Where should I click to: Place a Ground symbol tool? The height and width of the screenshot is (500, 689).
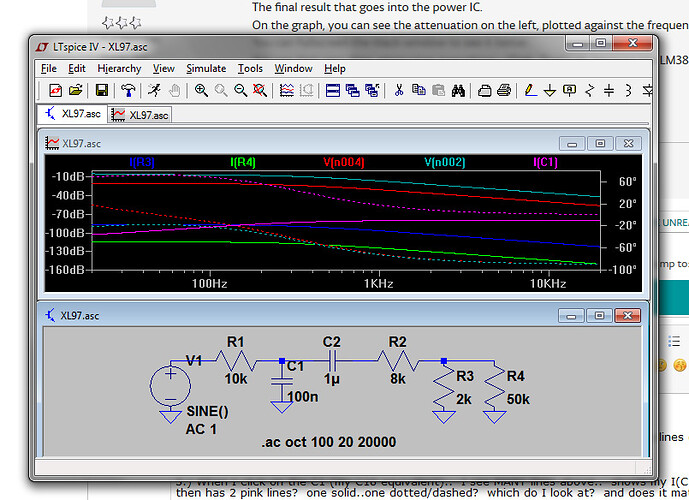pos(548,90)
